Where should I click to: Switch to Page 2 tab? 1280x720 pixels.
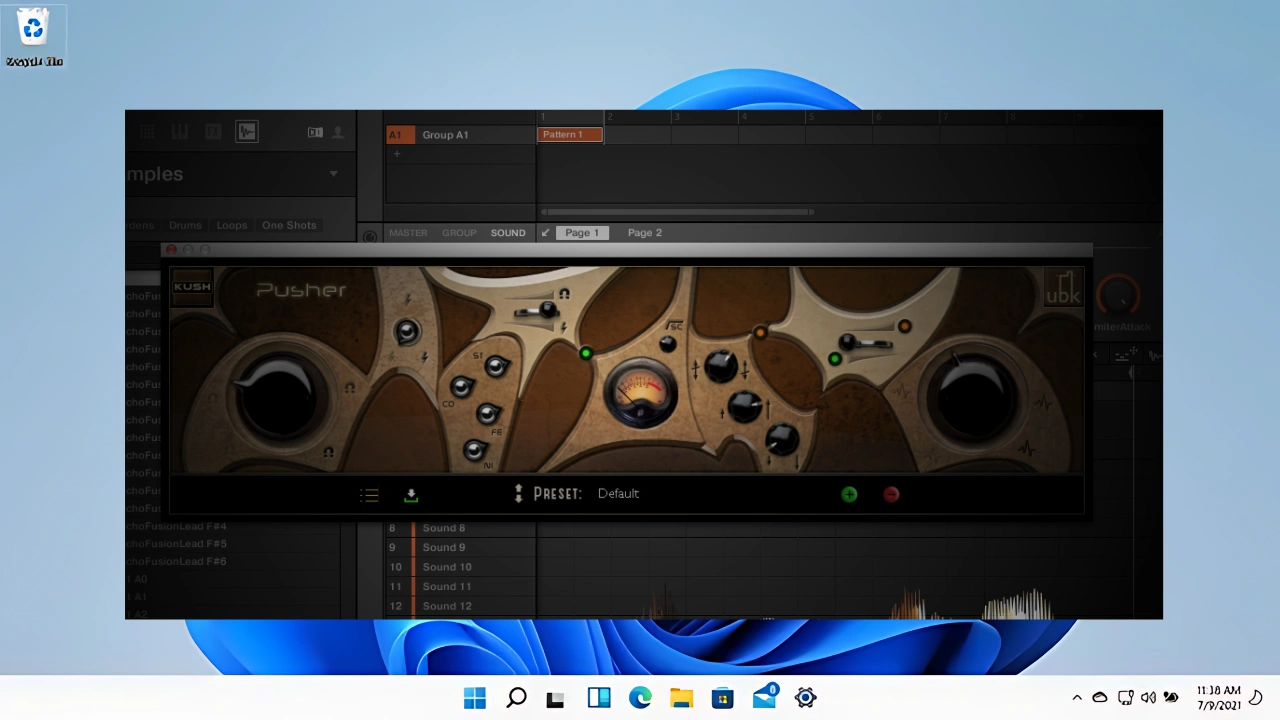[645, 233]
